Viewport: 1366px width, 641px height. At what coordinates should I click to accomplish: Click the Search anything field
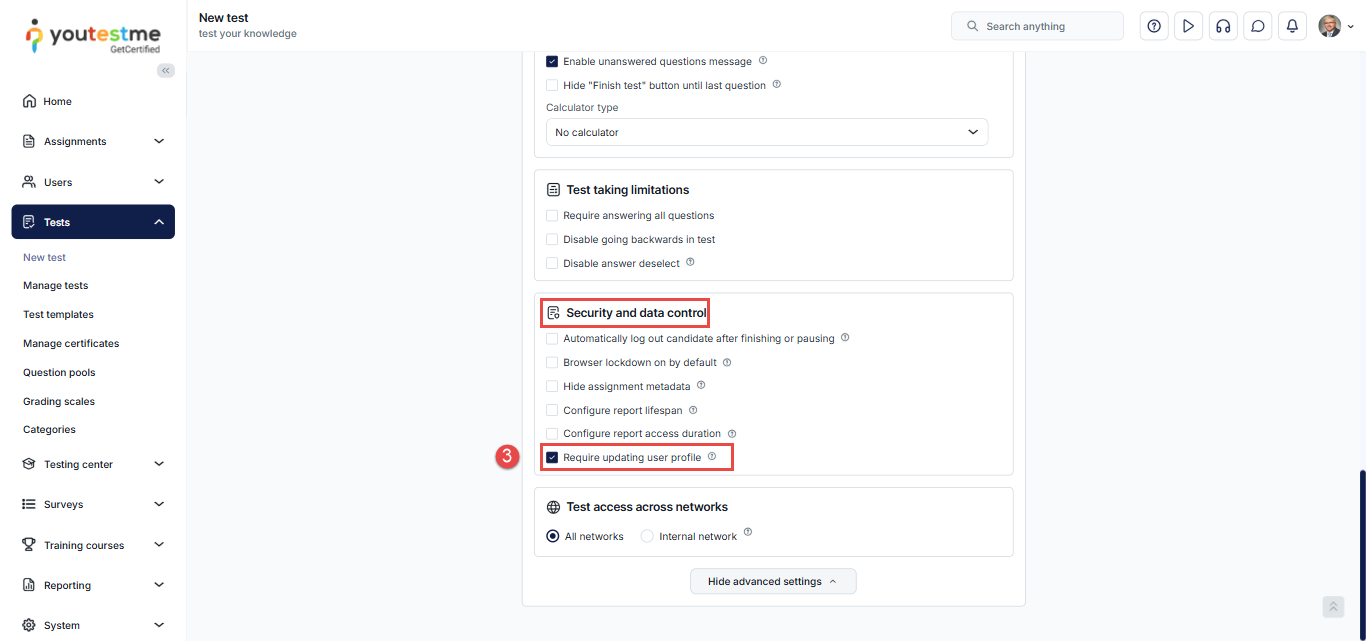(x=1037, y=26)
